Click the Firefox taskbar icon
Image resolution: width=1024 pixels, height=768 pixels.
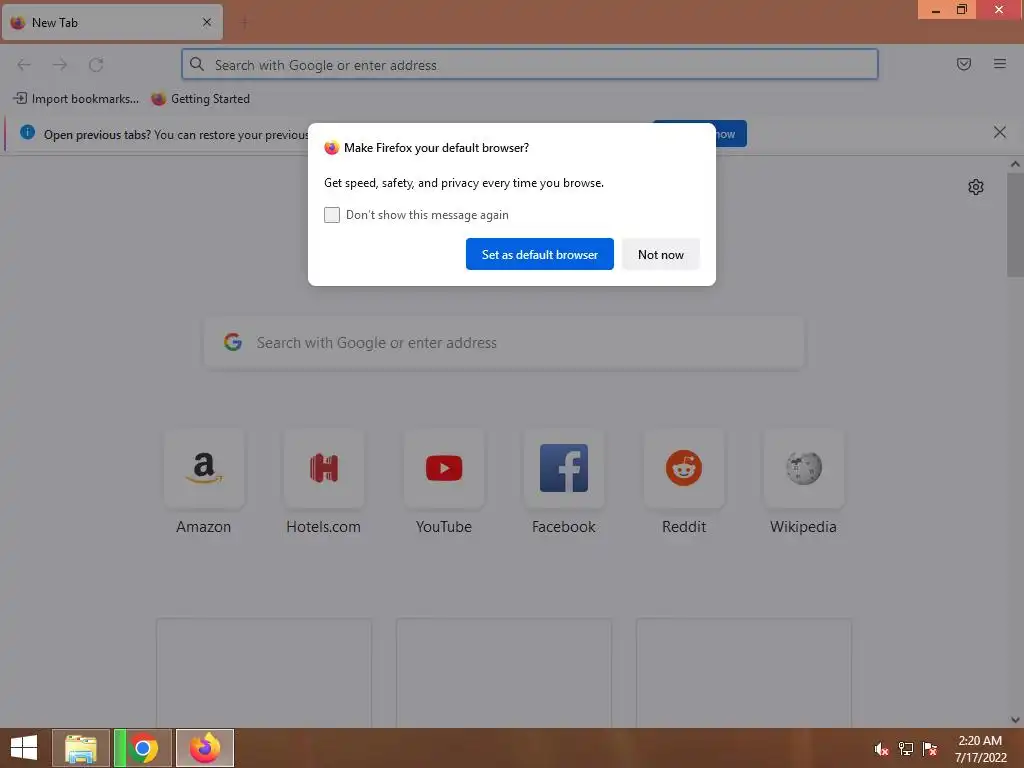tap(204, 748)
